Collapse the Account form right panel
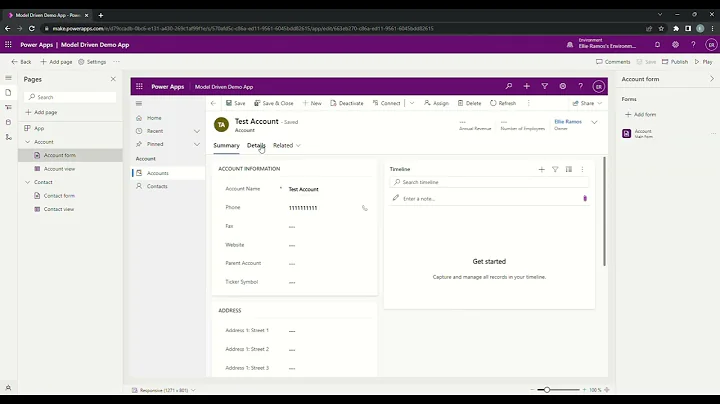The height and width of the screenshot is (404, 720). (712, 79)
